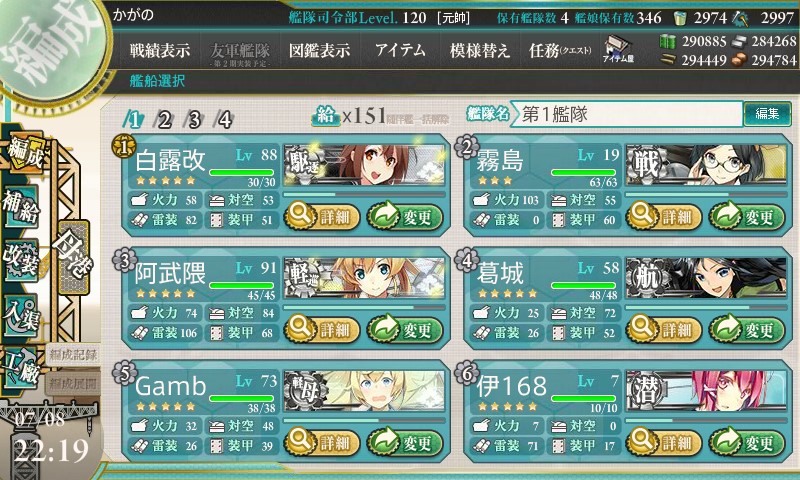The image size is (800, 480).
Task: Open the 任務(クエスト) quest menu
Action: click(x=560, y=50)
